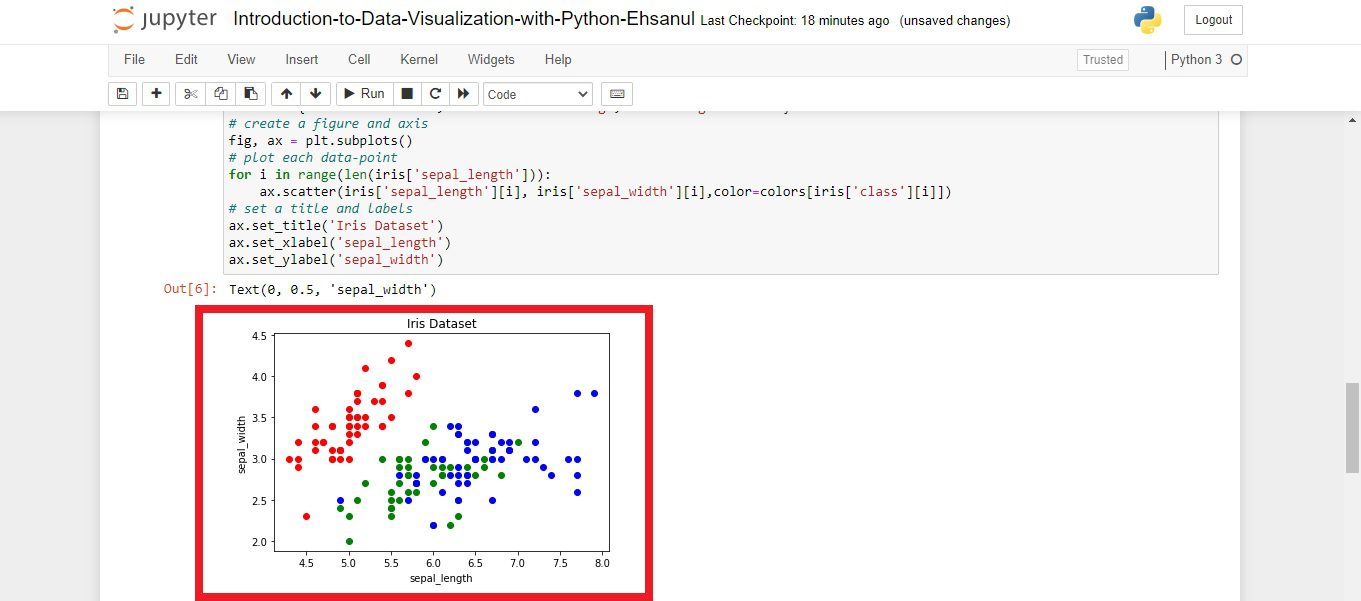Cut the selected cell using the scissors icon

(x=189, y=93)
